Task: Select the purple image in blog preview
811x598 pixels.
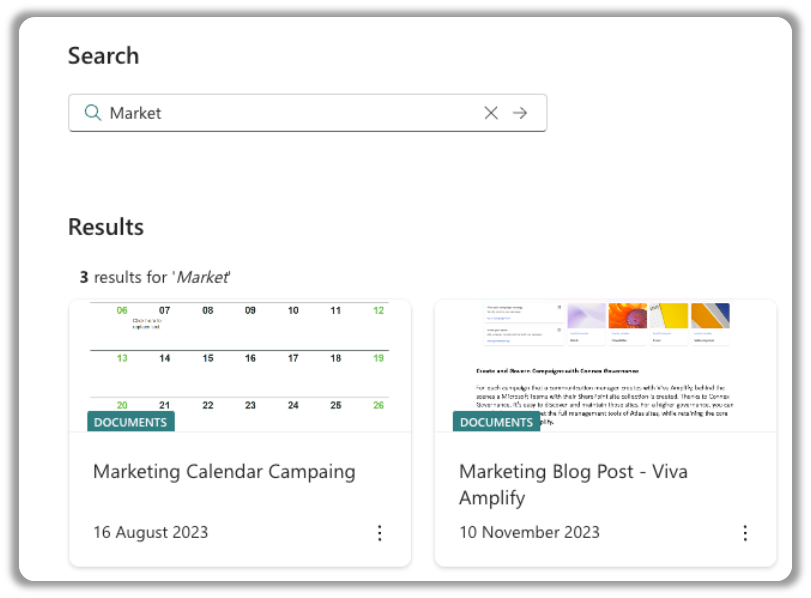Action: click(x=587, y=316)
